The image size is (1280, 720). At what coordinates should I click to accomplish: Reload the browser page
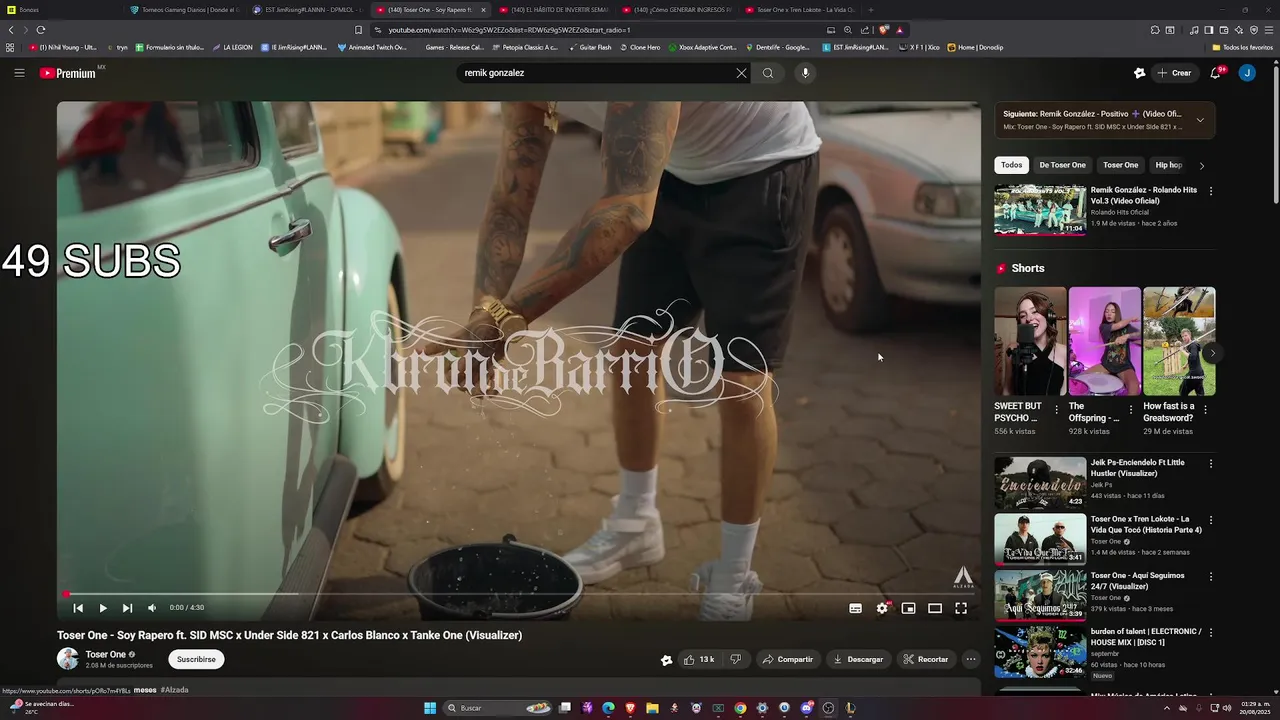coord(41,30)
